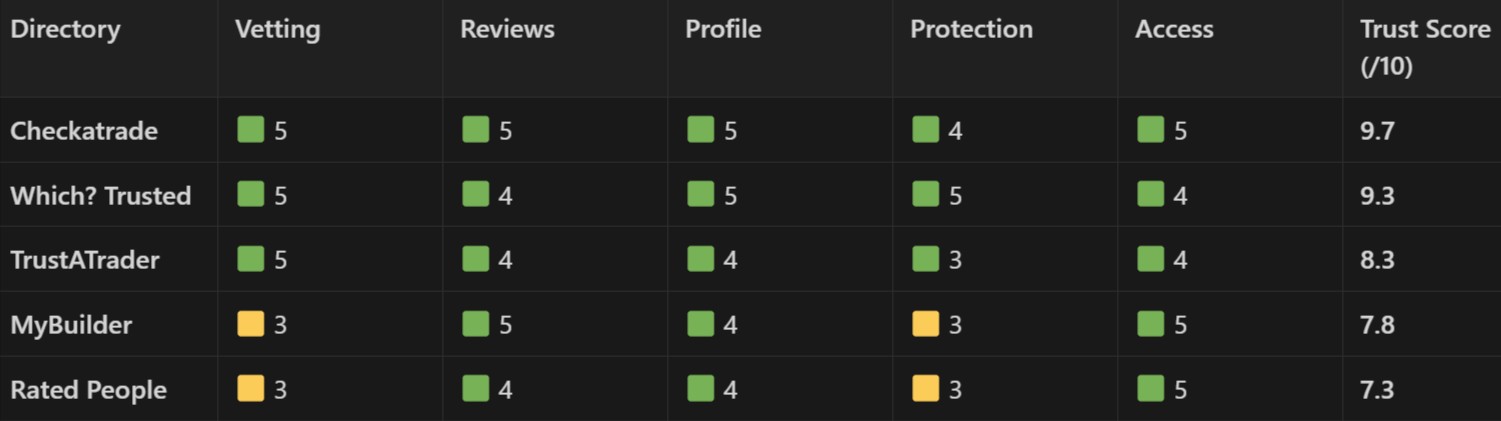Click the Vetting column header
Image resolution: width=1501 pixels, height=421 pixels.
pos(277,29)
